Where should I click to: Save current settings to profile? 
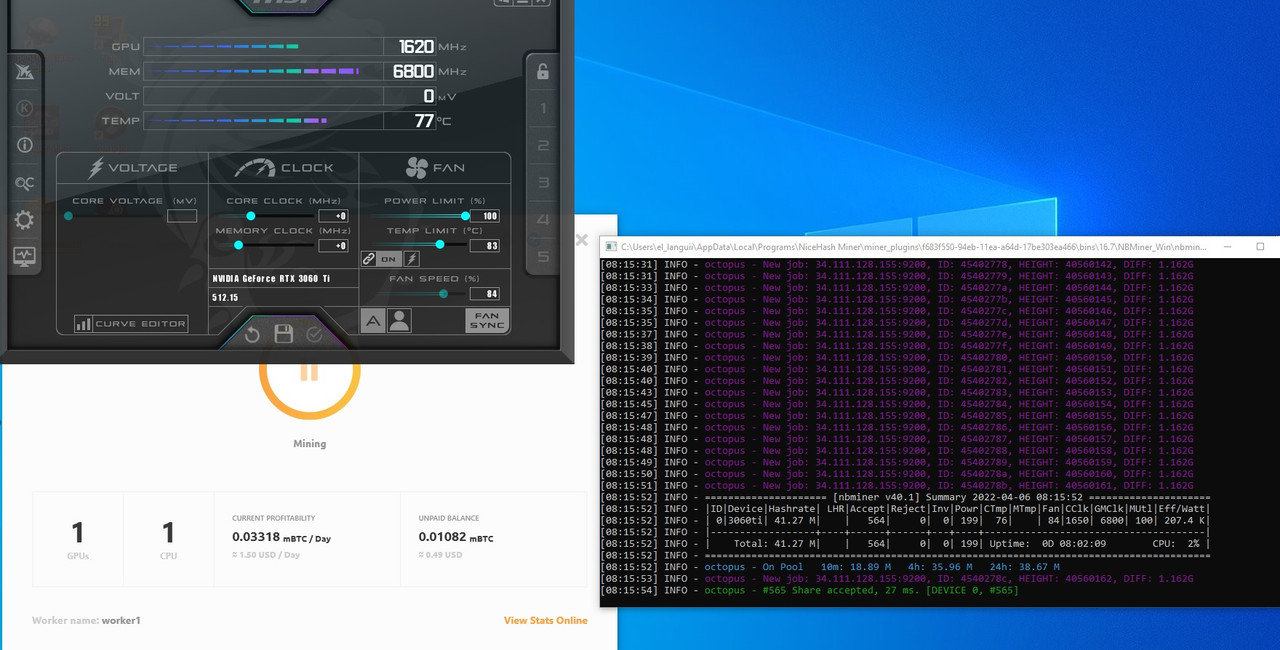tap(284, 334)
